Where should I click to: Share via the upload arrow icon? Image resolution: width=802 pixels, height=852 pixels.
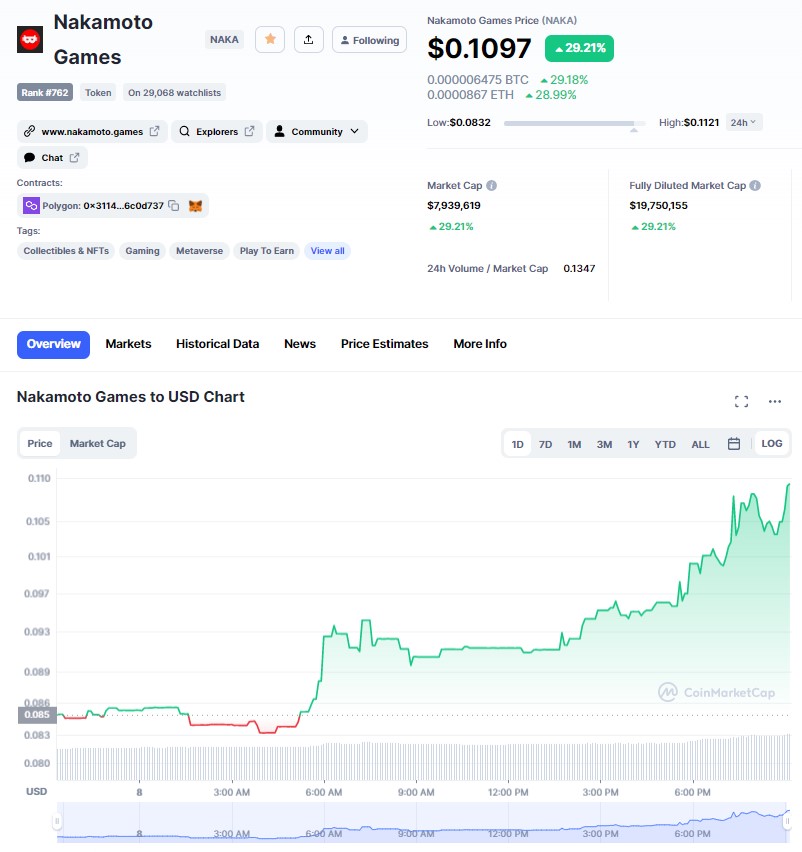[x=309, y=39]
